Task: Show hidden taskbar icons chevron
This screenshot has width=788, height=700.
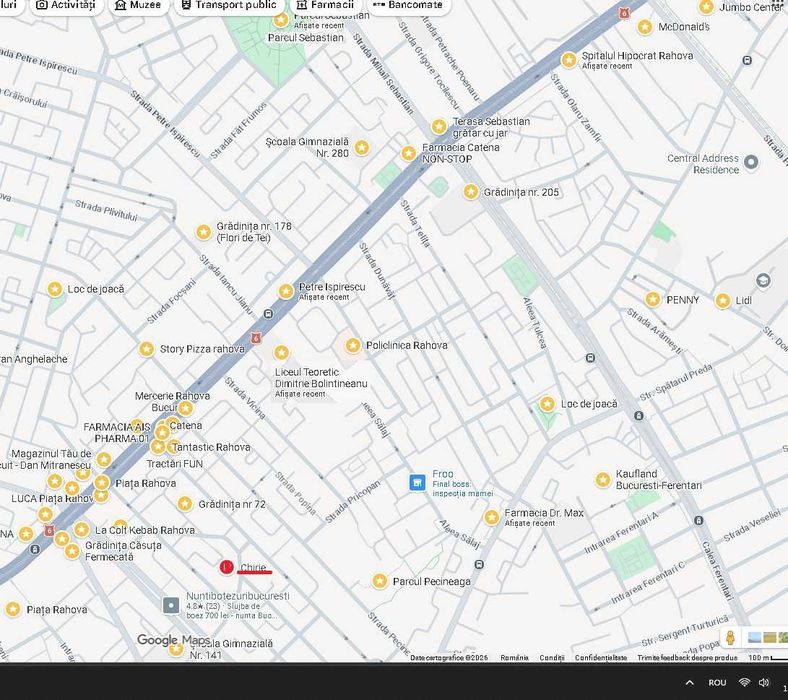Action: [690, 682]
